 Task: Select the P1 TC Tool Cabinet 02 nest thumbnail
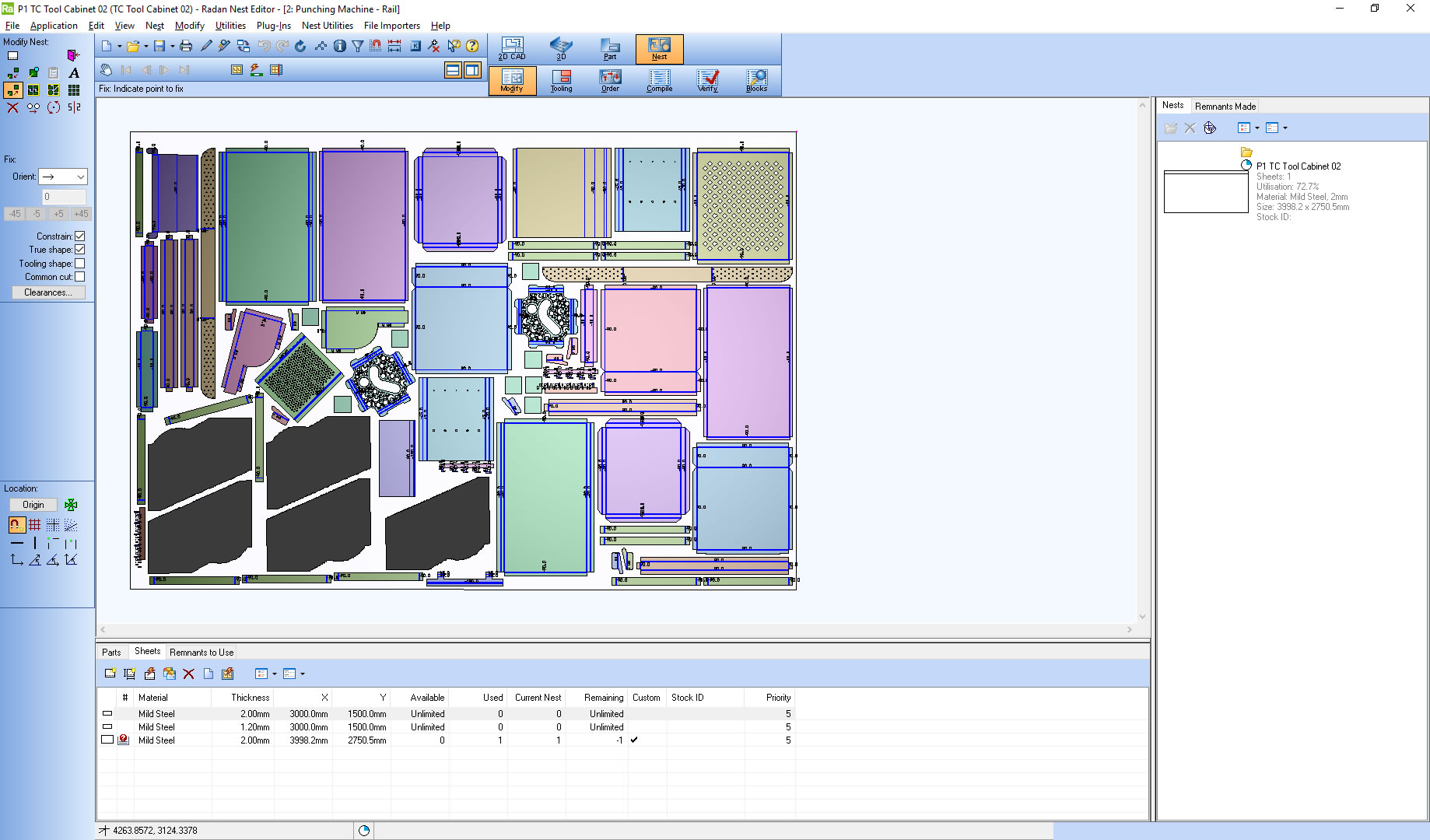pyautogui.click(x=1206, y=193)
